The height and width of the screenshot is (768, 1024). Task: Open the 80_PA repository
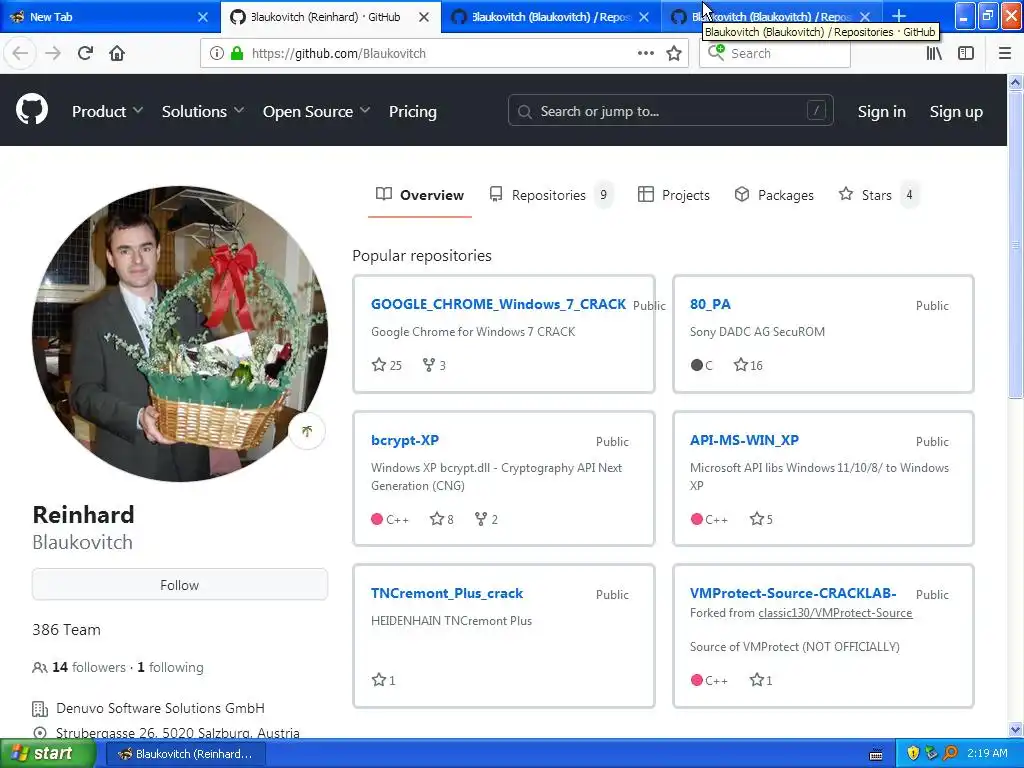(710, 304)
